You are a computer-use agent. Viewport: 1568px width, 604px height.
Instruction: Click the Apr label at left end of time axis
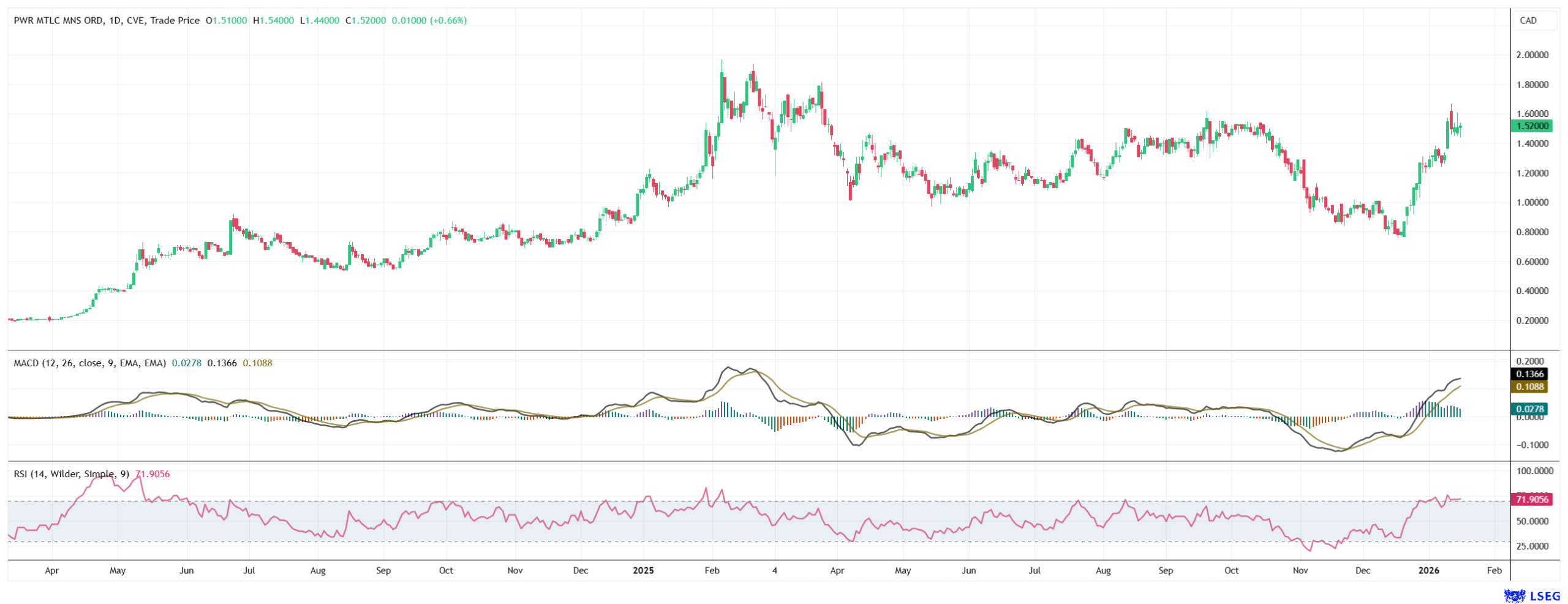52,570
